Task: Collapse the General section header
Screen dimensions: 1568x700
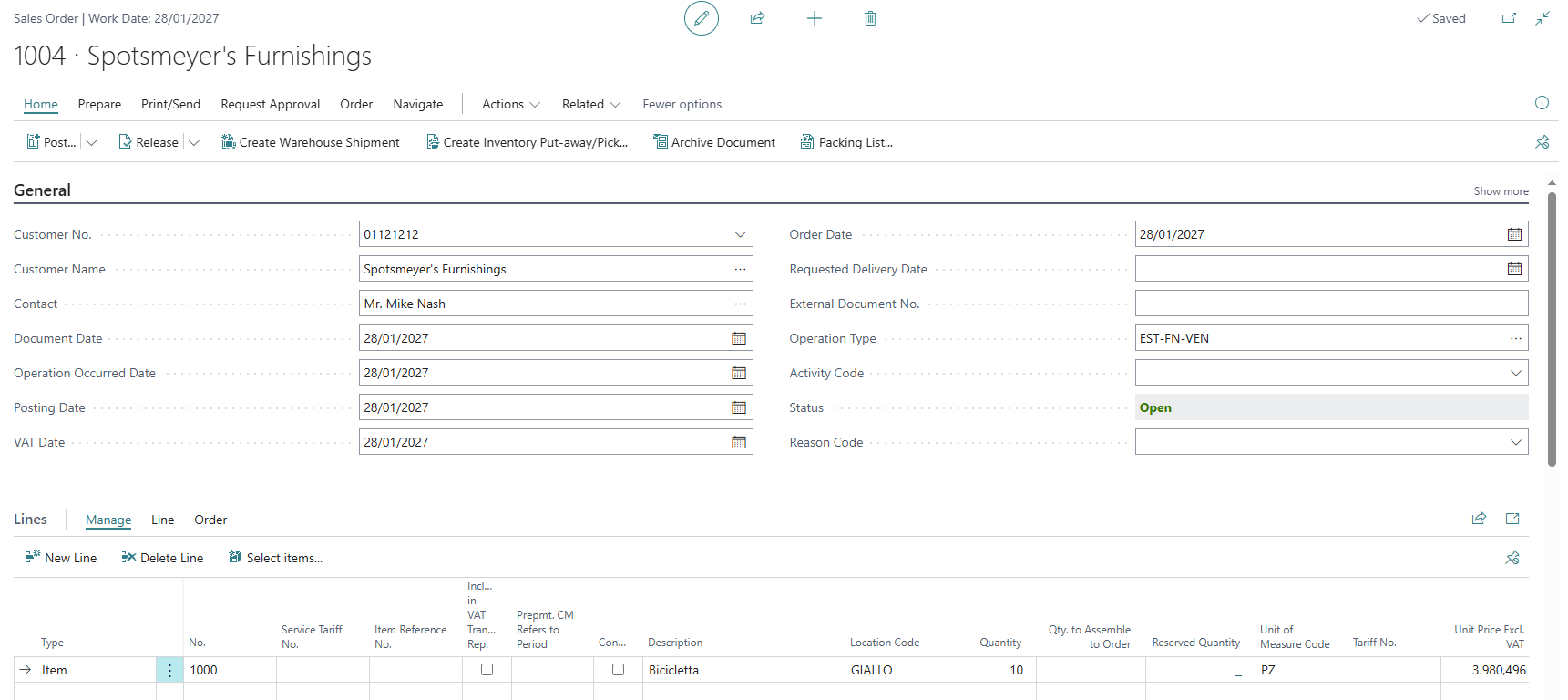Action: click(x=42, y=190)
